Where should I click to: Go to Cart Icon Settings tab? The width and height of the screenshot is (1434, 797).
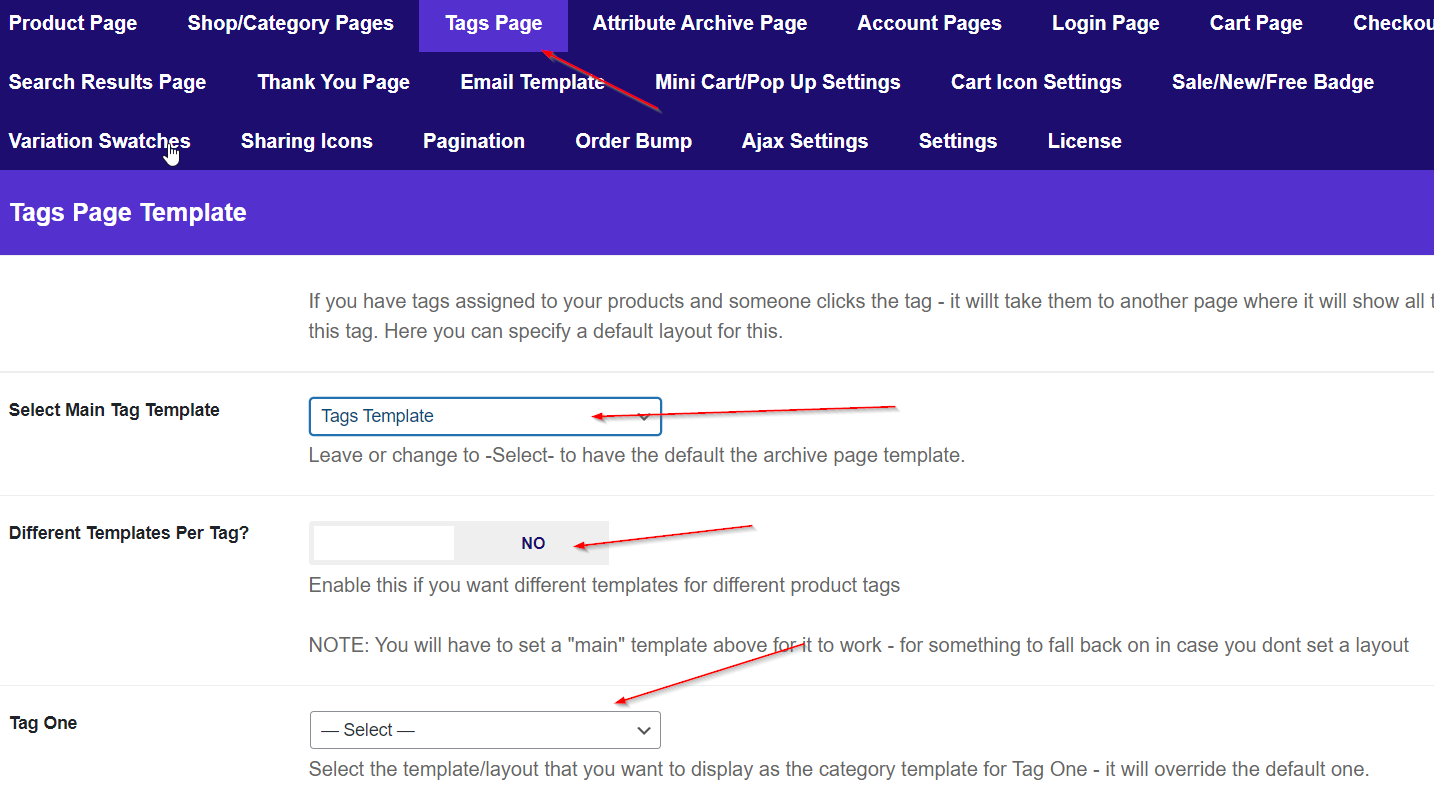coord(1036,82)
